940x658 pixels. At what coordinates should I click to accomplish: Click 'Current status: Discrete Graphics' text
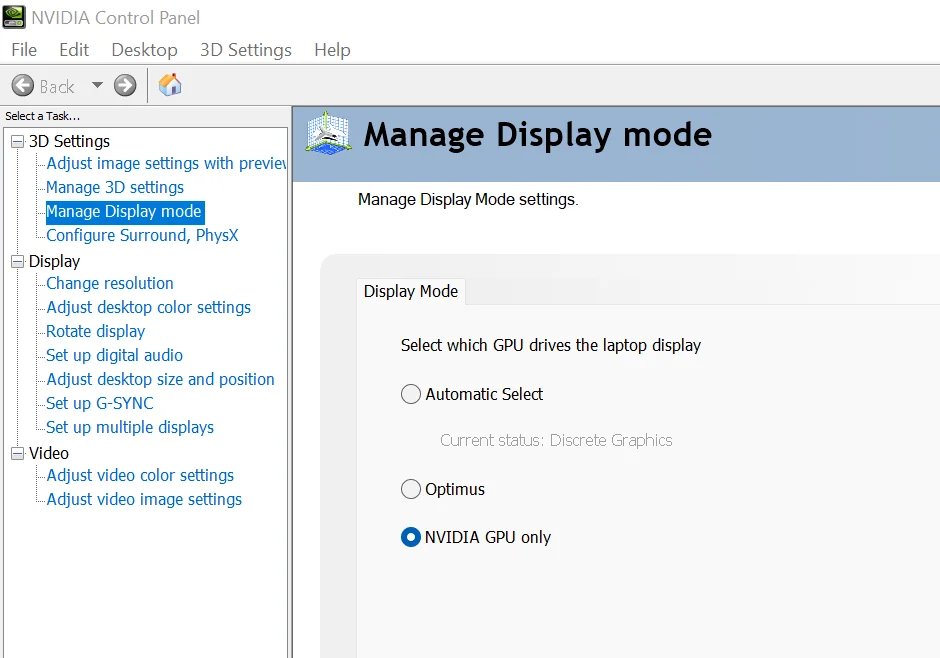click(556, 440)
